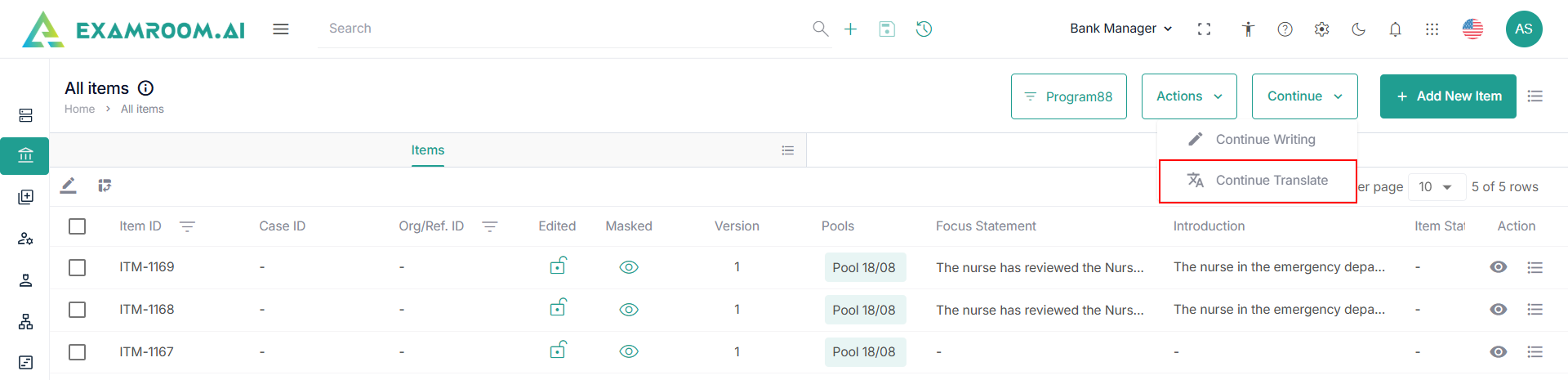Toggle dark mode moon icon

(x=1358, y=29)
